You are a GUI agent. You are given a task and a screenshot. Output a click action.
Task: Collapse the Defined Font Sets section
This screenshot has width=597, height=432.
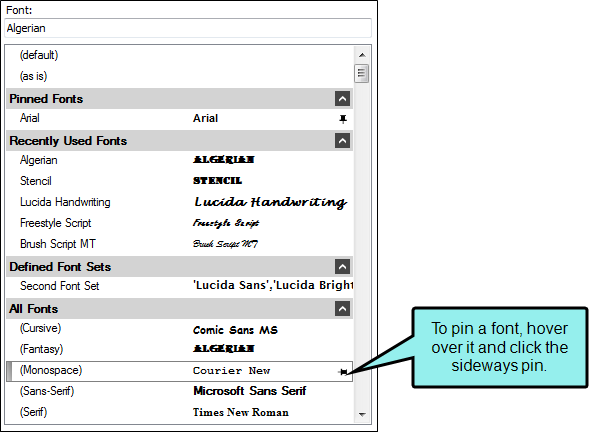[342, 267]
